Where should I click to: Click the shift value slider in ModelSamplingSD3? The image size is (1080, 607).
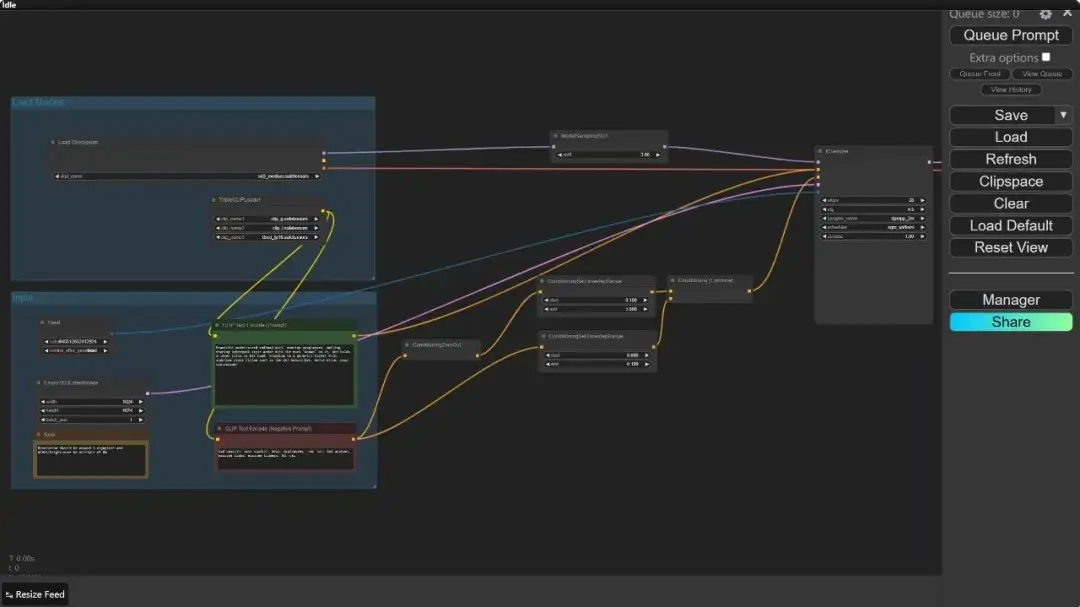coord(608,155)
